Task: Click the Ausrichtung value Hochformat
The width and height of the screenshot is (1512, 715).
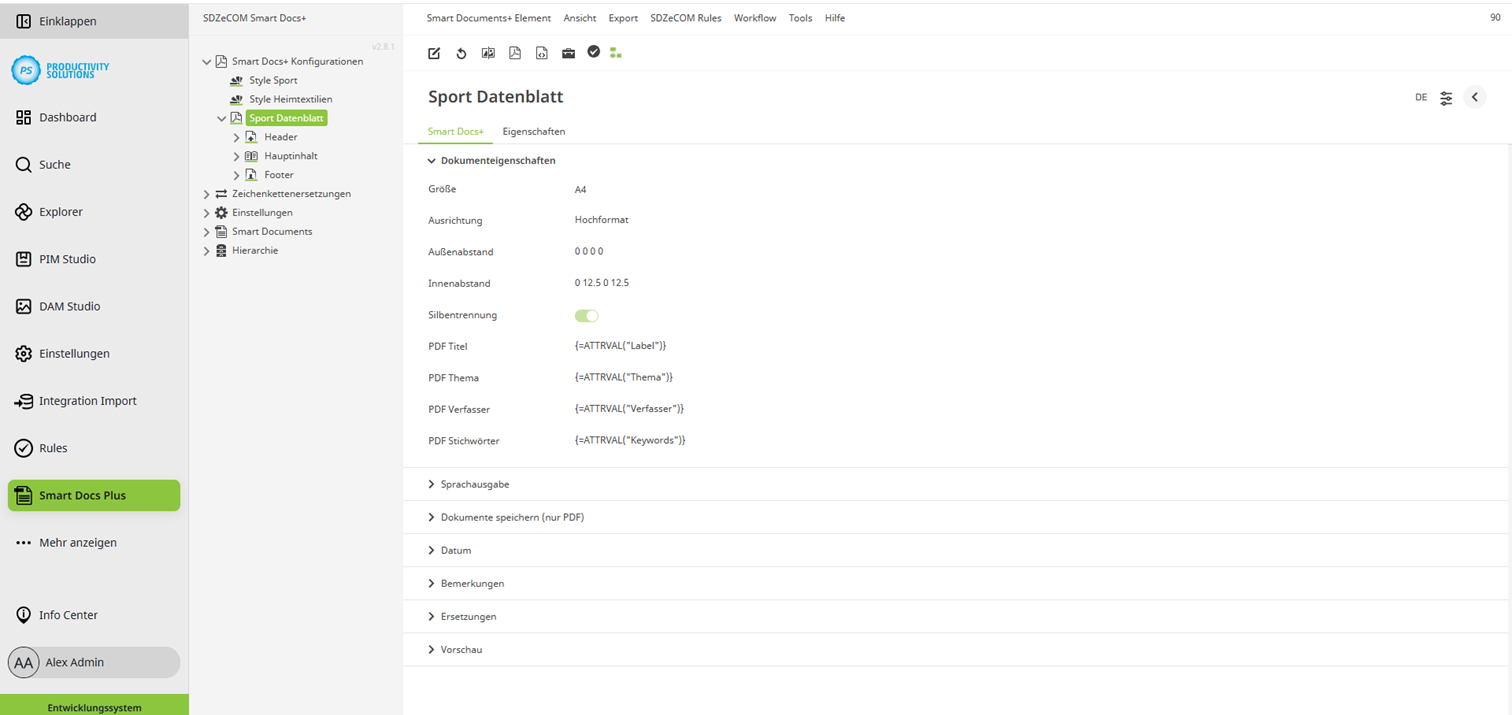Action: pos(602,220)
